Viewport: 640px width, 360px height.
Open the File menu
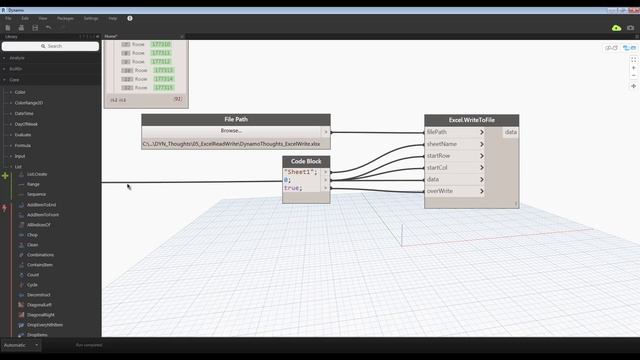(8, 18)
